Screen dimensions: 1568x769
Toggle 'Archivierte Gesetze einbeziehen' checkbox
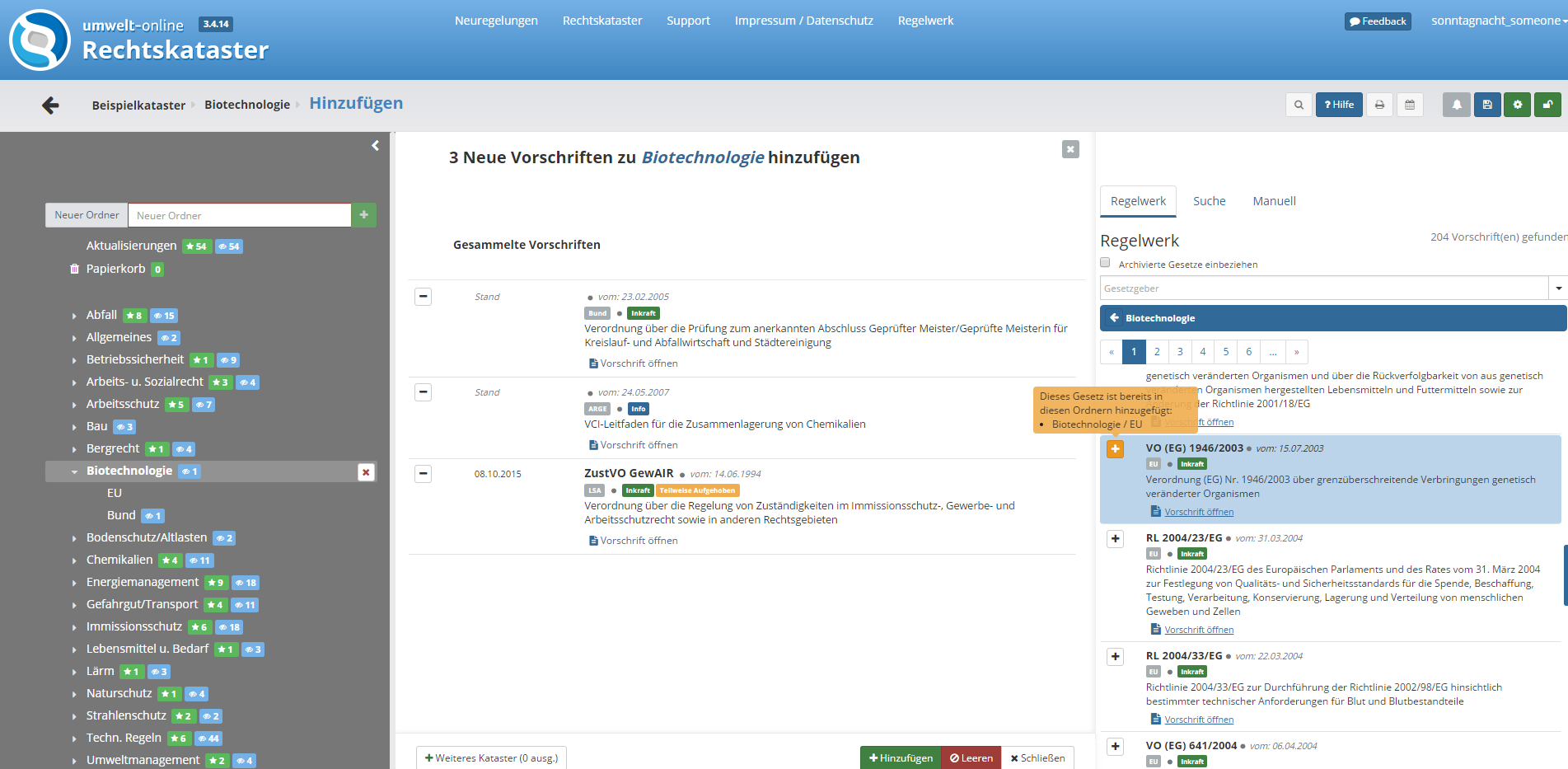pos(1105,263)
